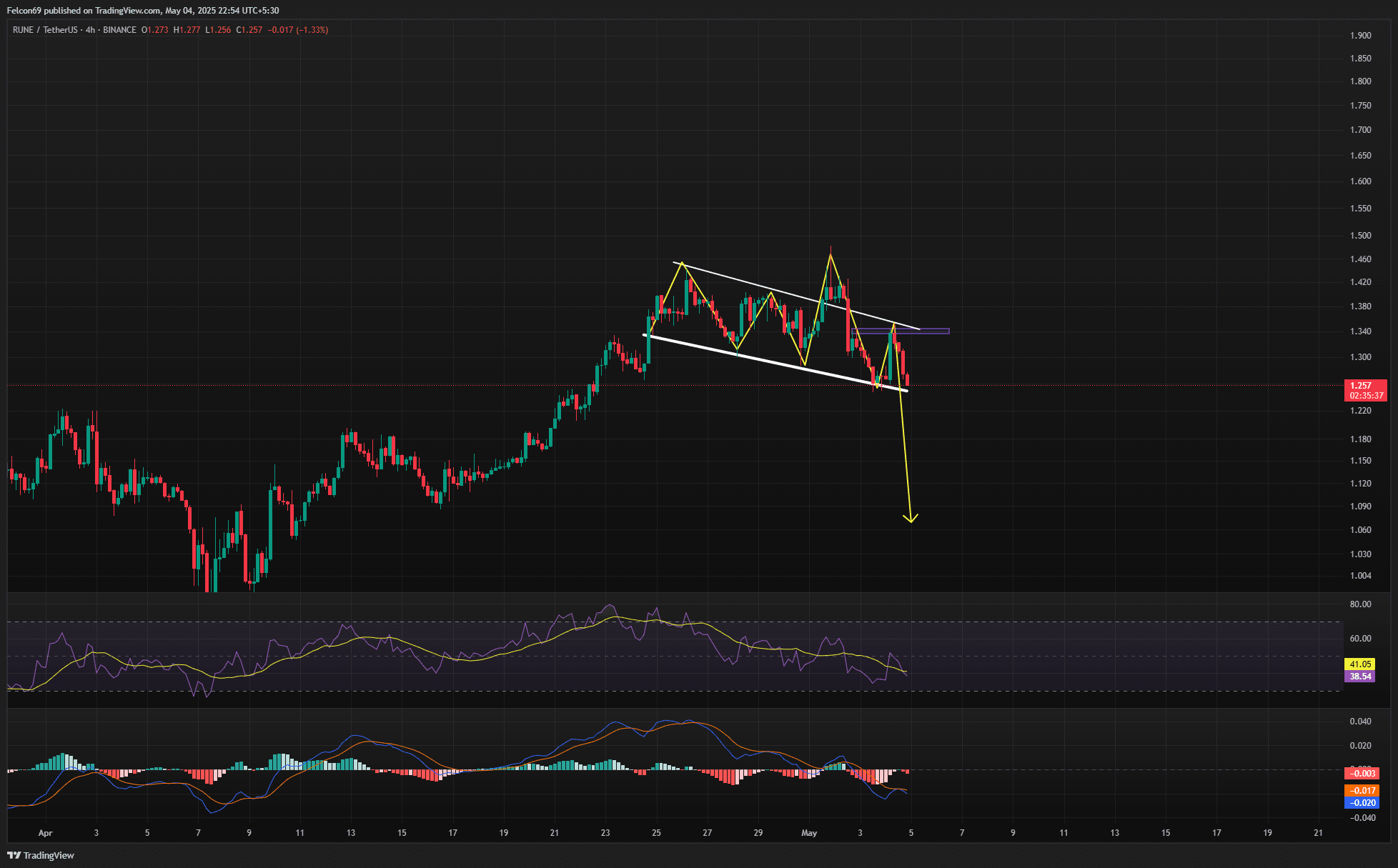Click the TradingView logo at bottom left
Image resolution: width=1398 pixels, height=868 pixels.
[x=41, y=855]
